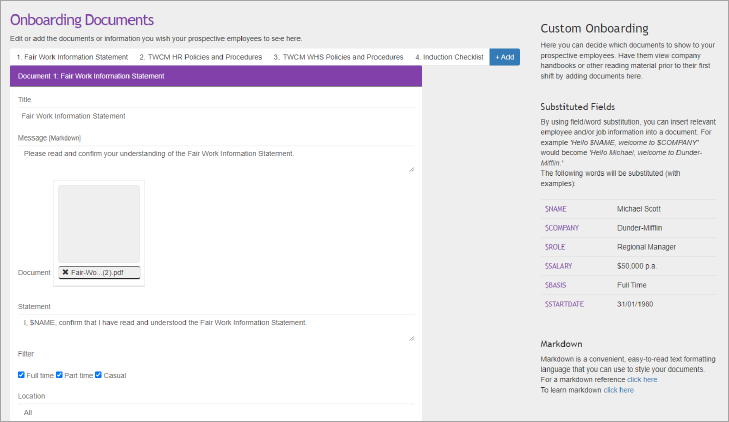Screen dimensions: 729x422
Task: Uncheck the Full time filter checkbox
Action: point(22,375)
